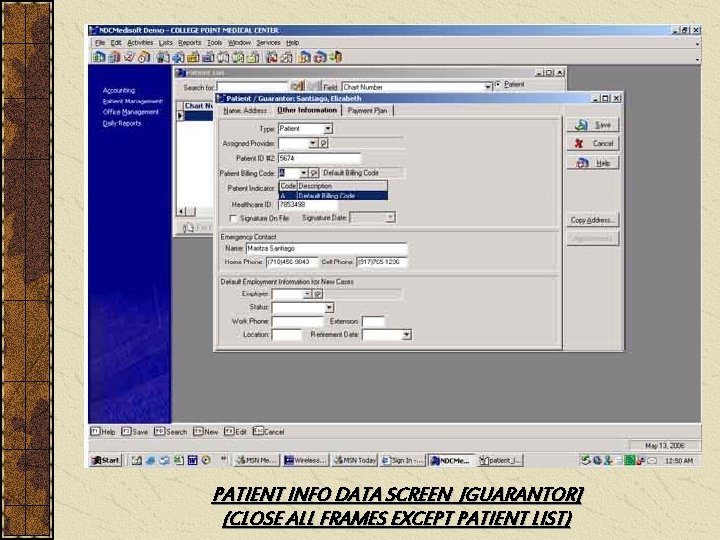The width and height of the screenshot is (720, 540).
Task: Select Patient radio button in Patient List
Action: (498, 84)
